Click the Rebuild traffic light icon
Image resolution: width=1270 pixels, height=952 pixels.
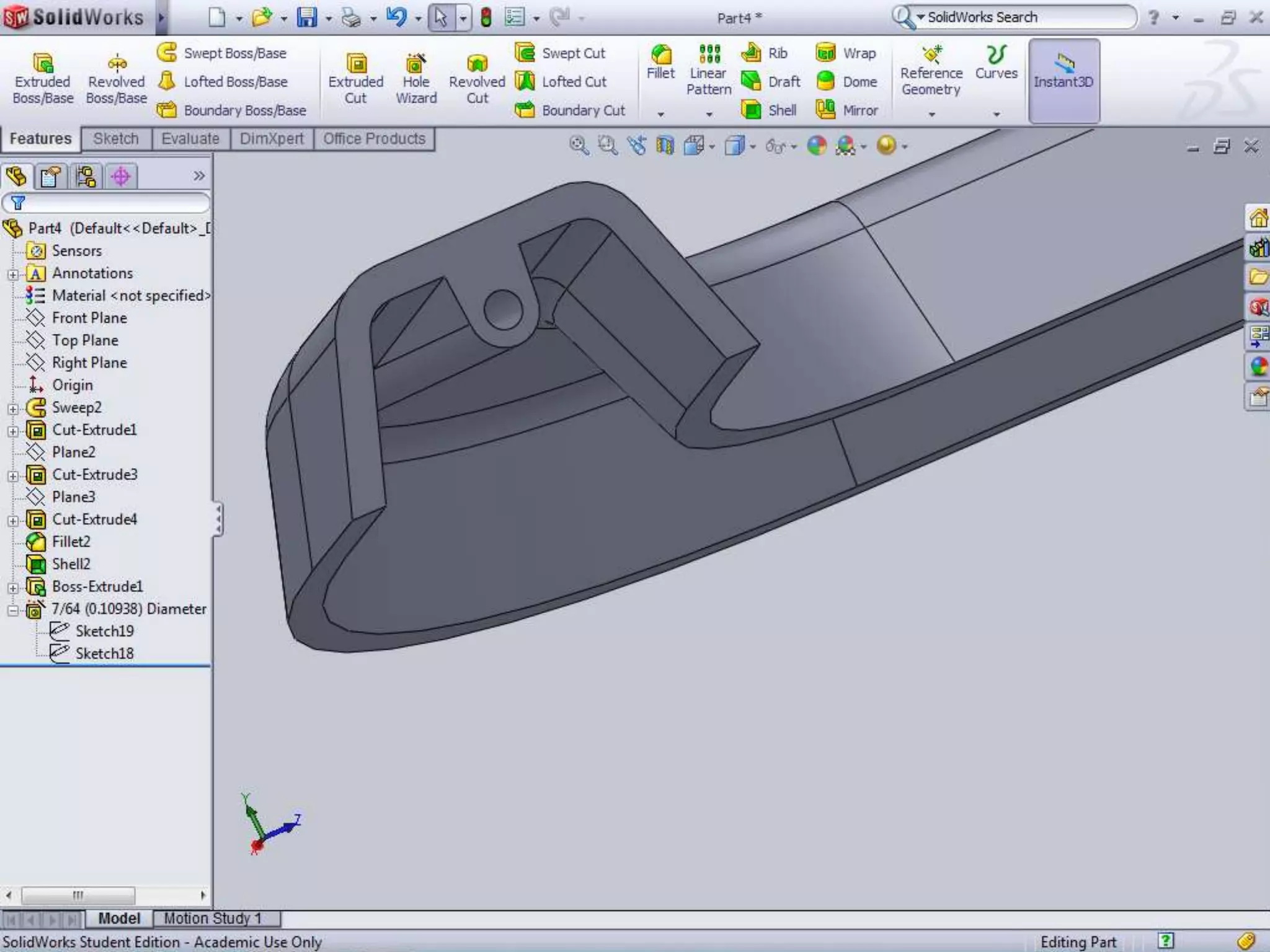[486, 17]
